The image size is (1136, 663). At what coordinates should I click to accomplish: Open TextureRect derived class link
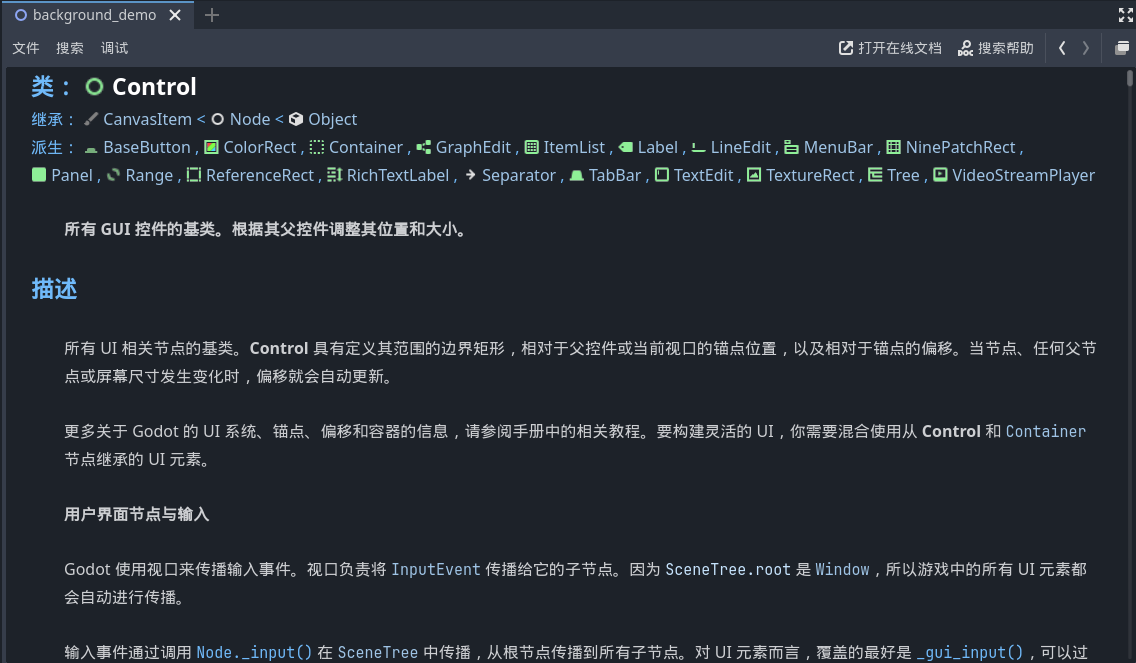coord(810,175)
